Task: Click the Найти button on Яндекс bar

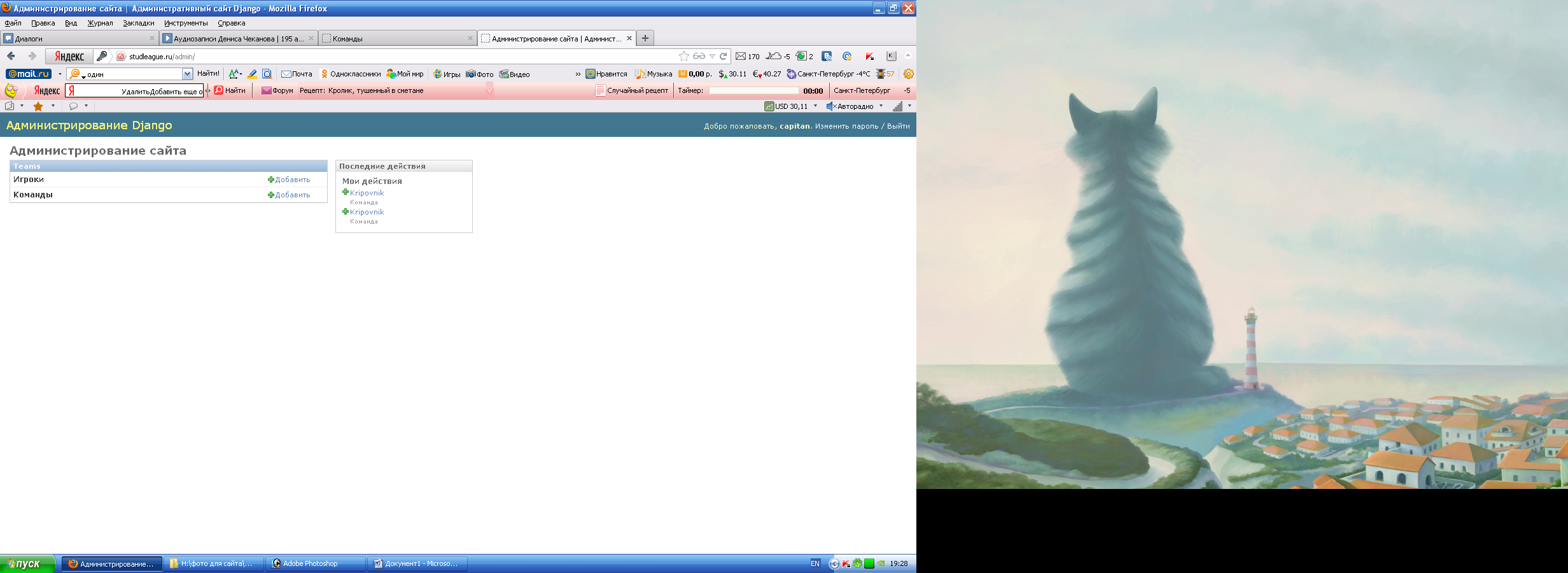Action: coord(230,90)
